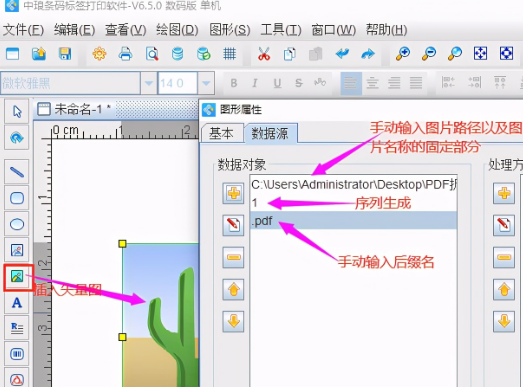Toggle bold formatting B
523x387 pixels.
[234, 83]
